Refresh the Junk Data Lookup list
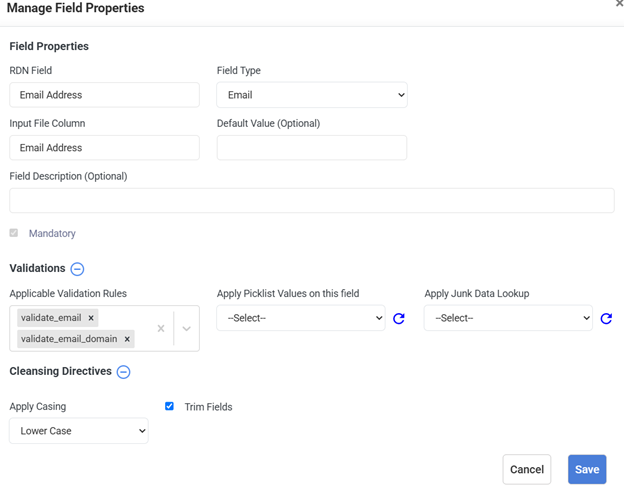 click(606, 319)
